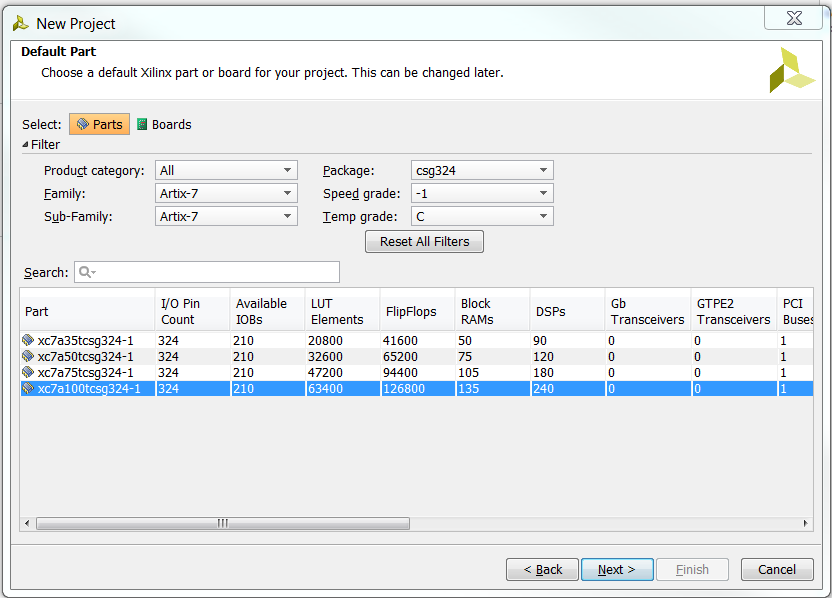The height and width of the screenshot is (598, 832).
Task: Sort by Block RAMs column
Action: point(492,311)
